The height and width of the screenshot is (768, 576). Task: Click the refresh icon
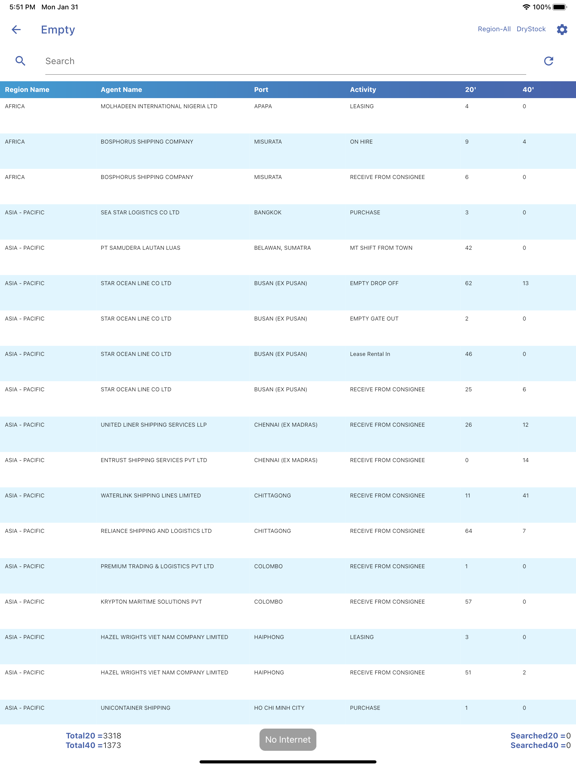pyautogui.click(x=549, y=61)
